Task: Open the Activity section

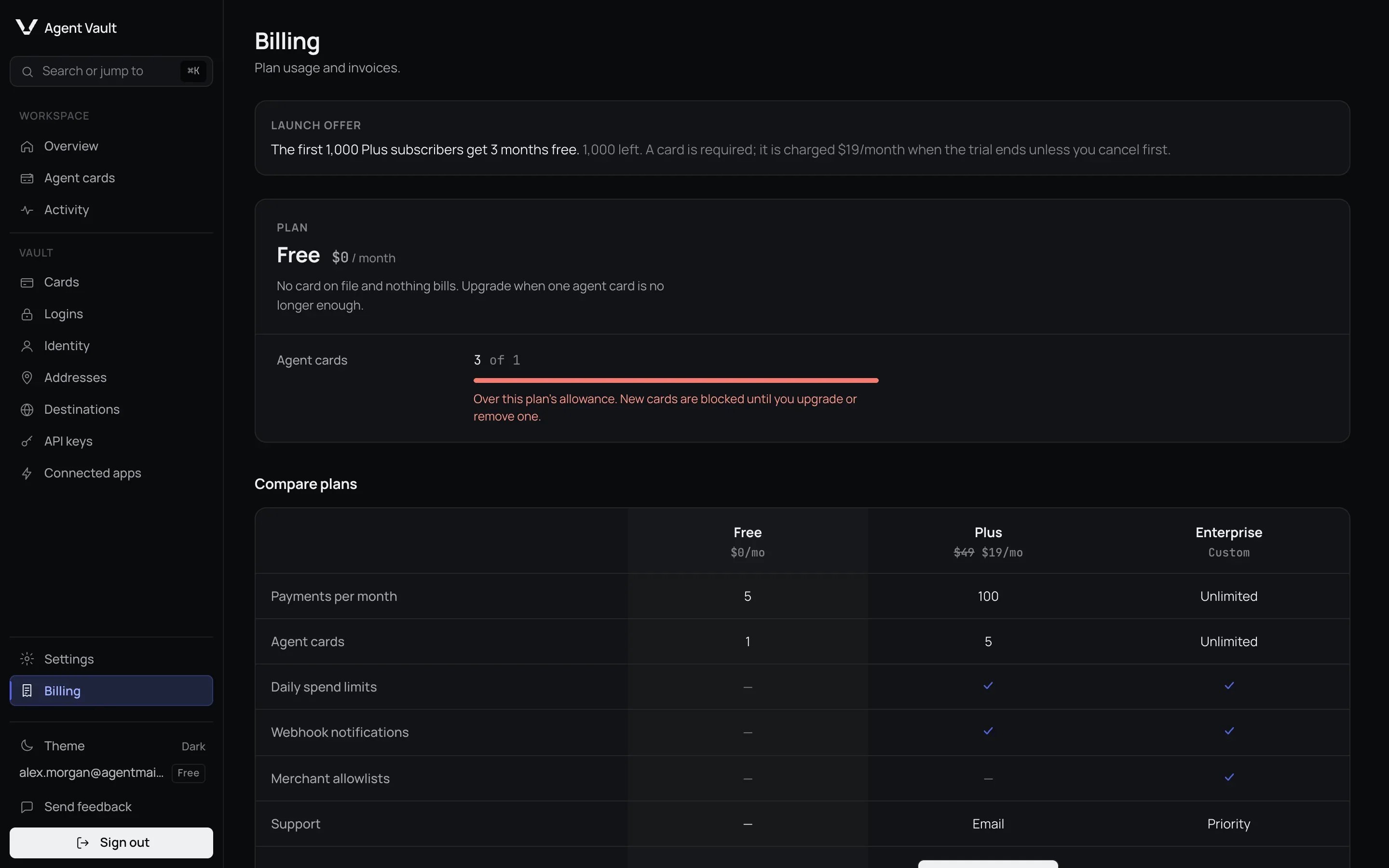Action: coord(111,210)
